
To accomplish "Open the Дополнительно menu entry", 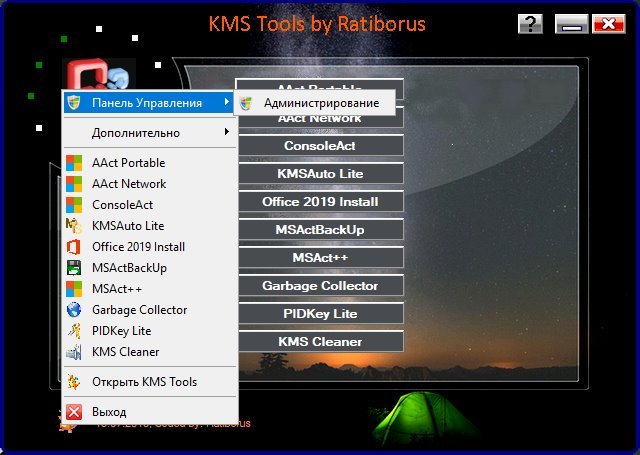I will coord(149,133).
